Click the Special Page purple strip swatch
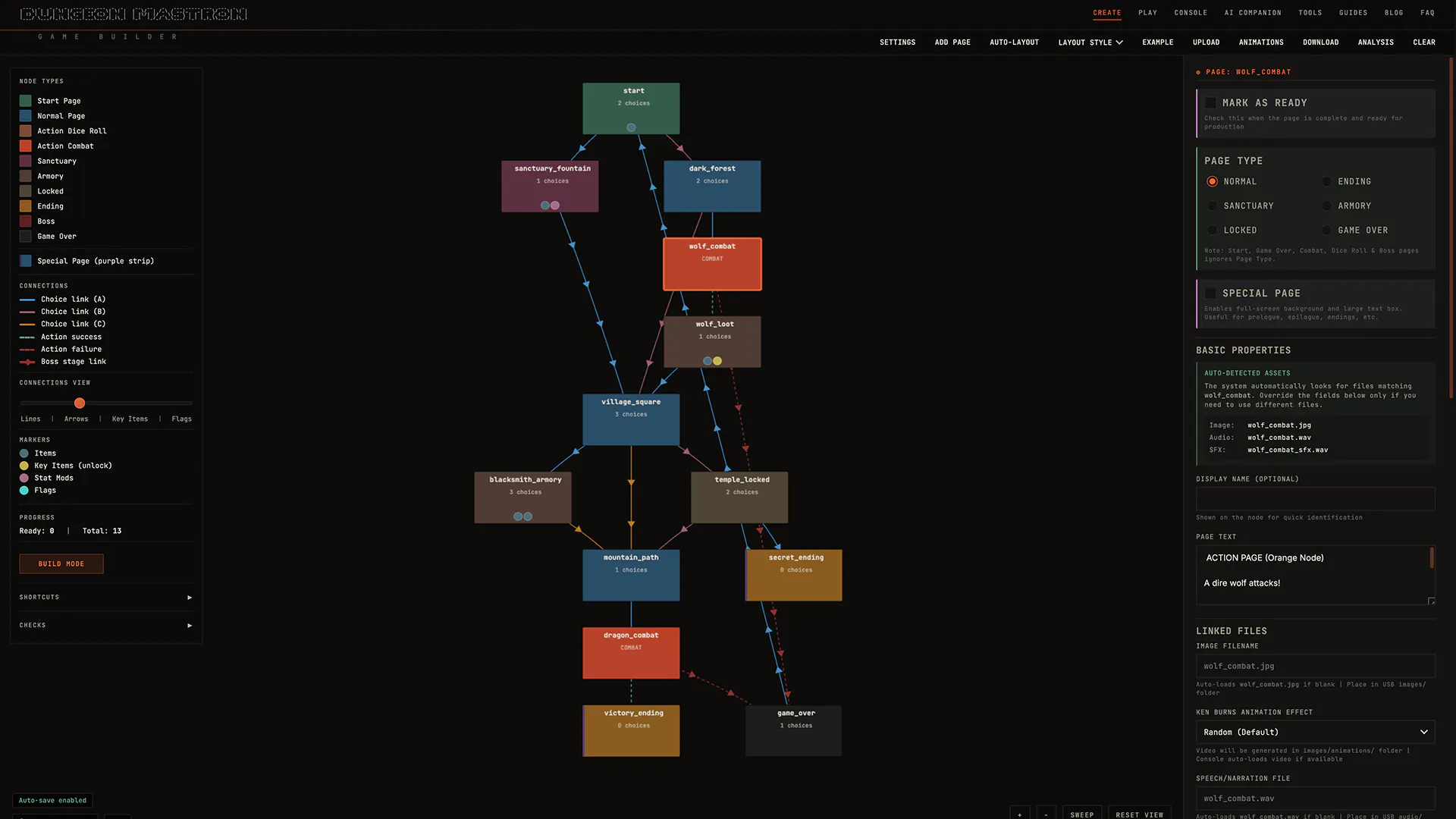This screenshot has width=1456, height=819. pyautogui.click(x=26, y=261)
